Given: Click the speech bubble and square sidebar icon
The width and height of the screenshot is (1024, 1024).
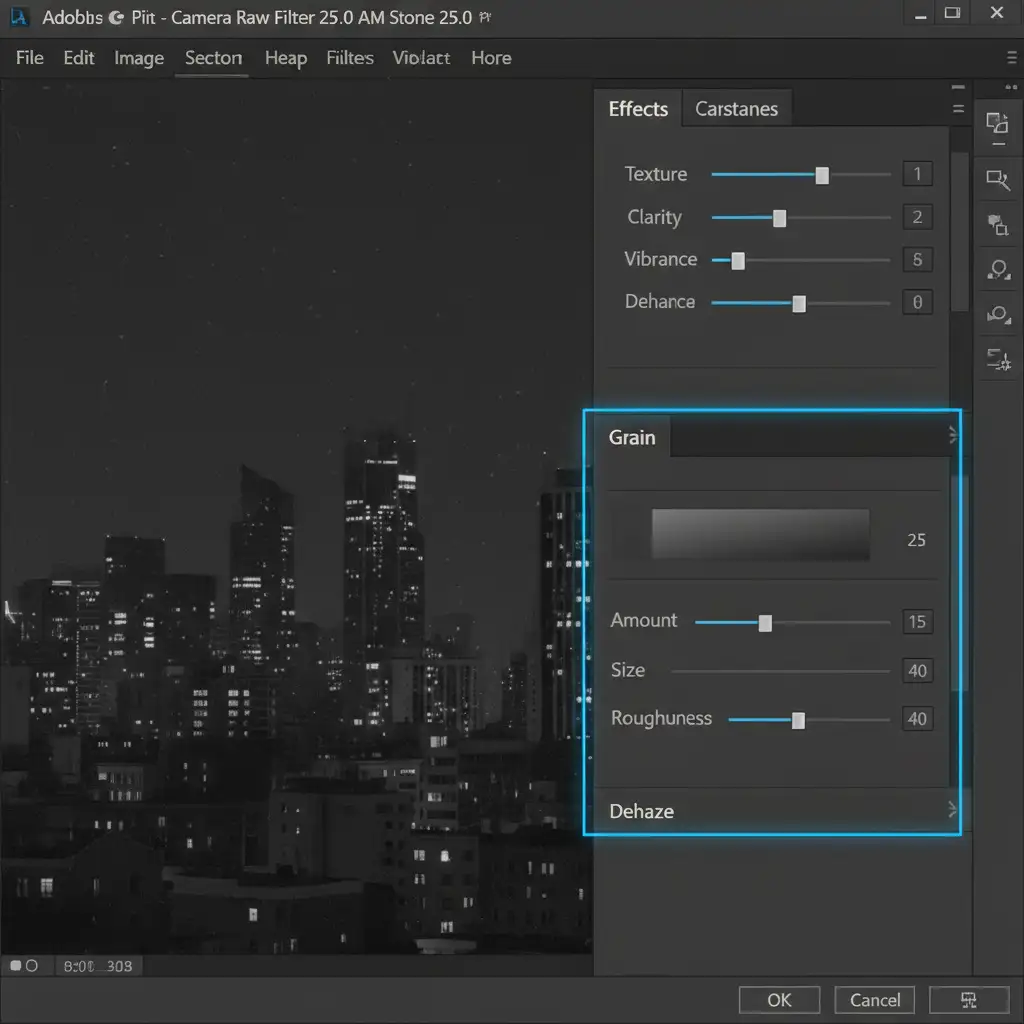Looking at the screenshot, I should [x=997, y=225].
